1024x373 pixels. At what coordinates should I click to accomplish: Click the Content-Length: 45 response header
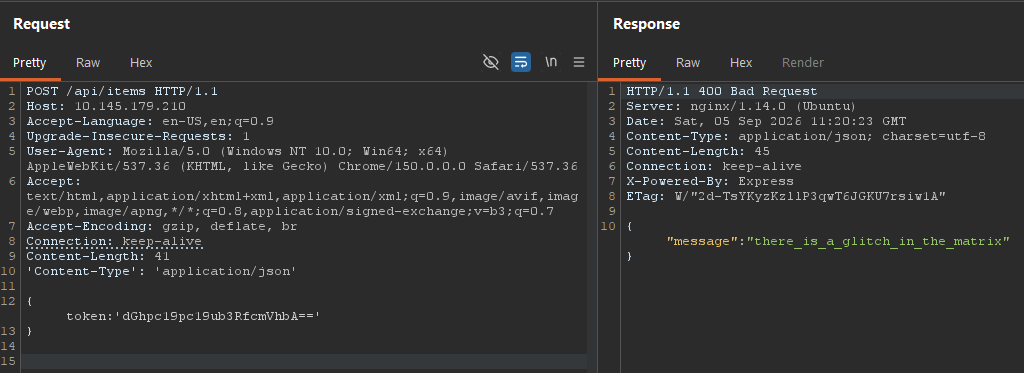click(x=697, y=151)
